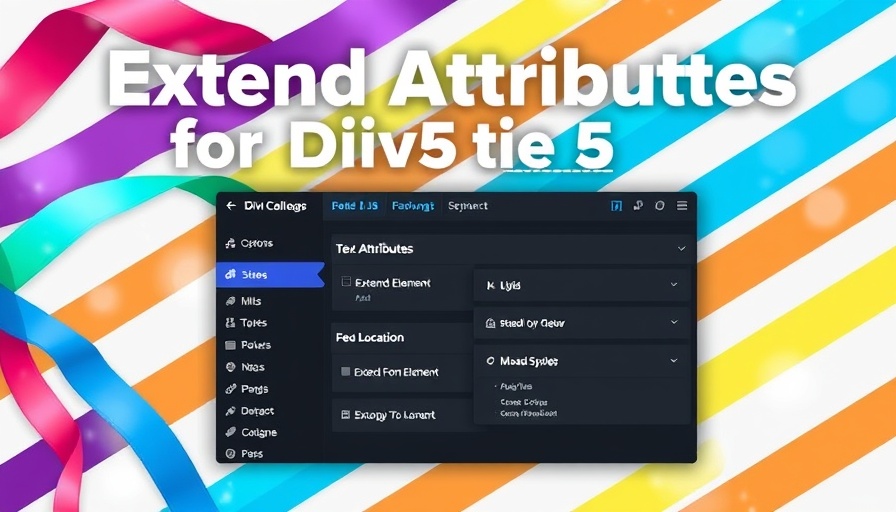896x512 pixels.
Task: Click the Exted Fon Element label text
Action: click(396, 372)
